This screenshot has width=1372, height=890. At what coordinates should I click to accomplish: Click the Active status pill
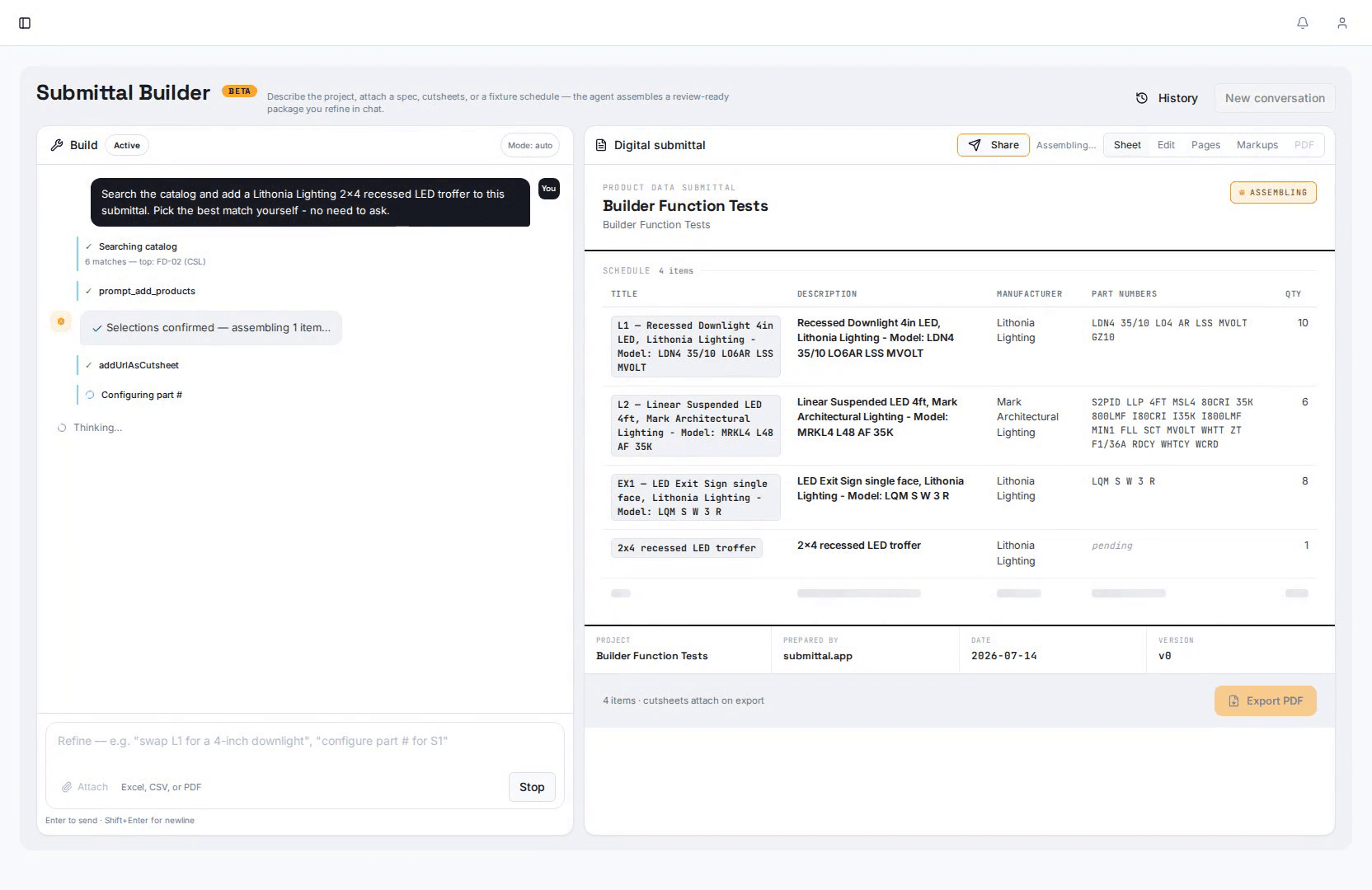point(127,145)
